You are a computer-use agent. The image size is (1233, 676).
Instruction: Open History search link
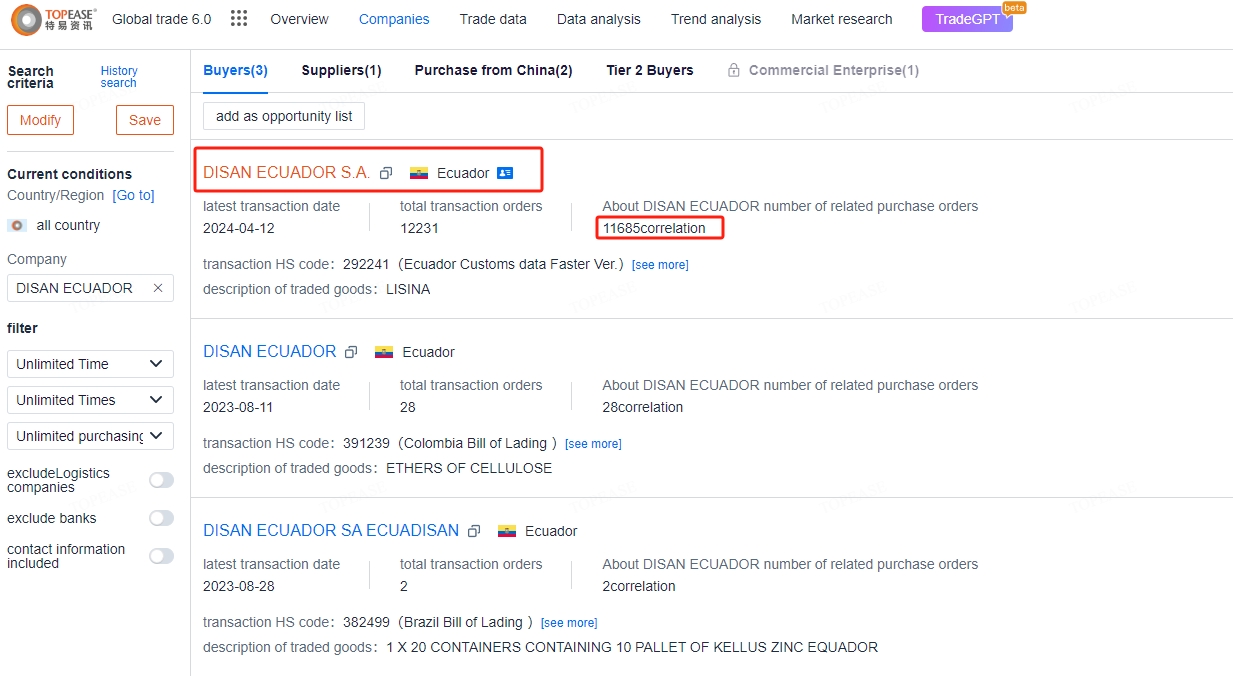[119, 77]
